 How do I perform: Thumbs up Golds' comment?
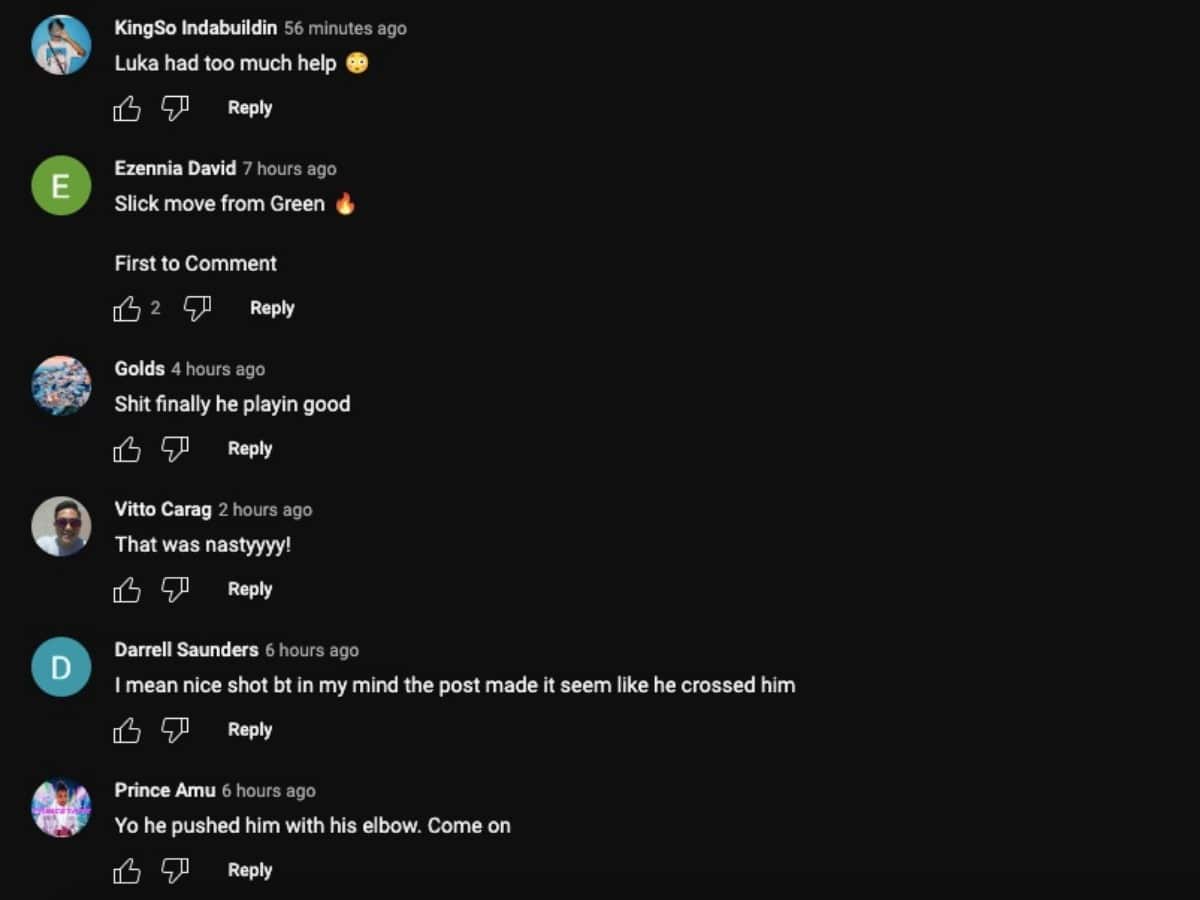pyautogui.click(x=127, y=450)
